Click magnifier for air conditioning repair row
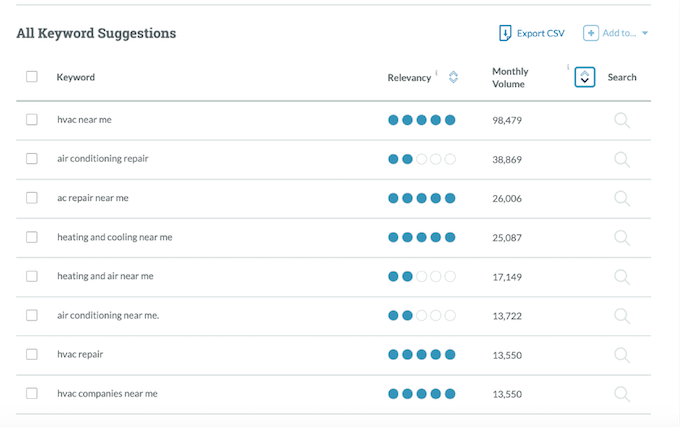This screenshot has height=427, width=680. [x=622, y=159]
